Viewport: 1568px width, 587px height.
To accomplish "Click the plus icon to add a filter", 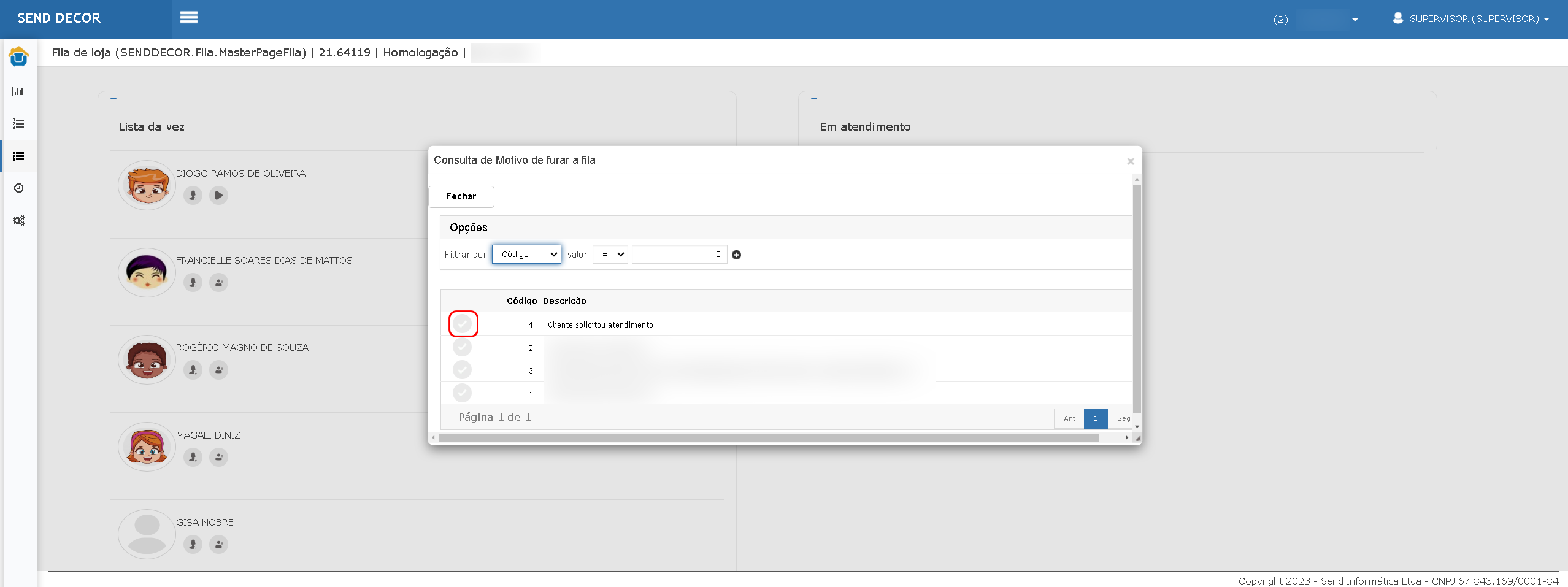I will pos(736,255).
